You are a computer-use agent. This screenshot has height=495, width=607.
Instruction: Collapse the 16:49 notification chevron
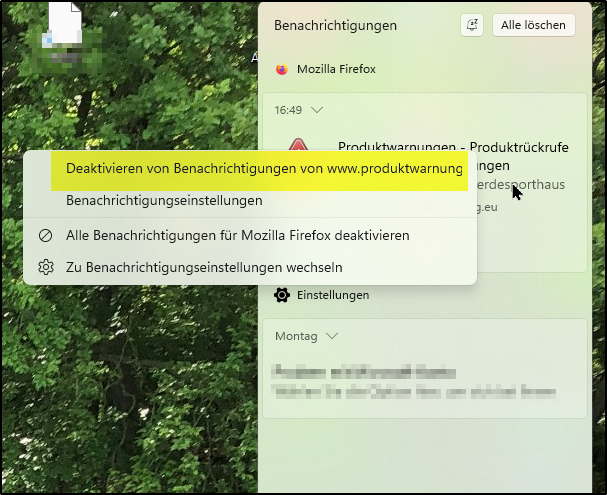point(317,110)
